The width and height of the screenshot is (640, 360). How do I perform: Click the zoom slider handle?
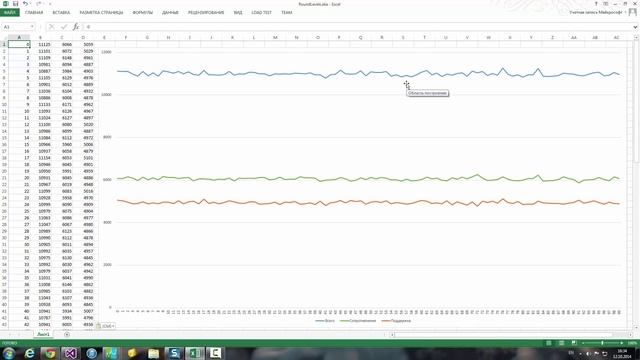(602, 343)
